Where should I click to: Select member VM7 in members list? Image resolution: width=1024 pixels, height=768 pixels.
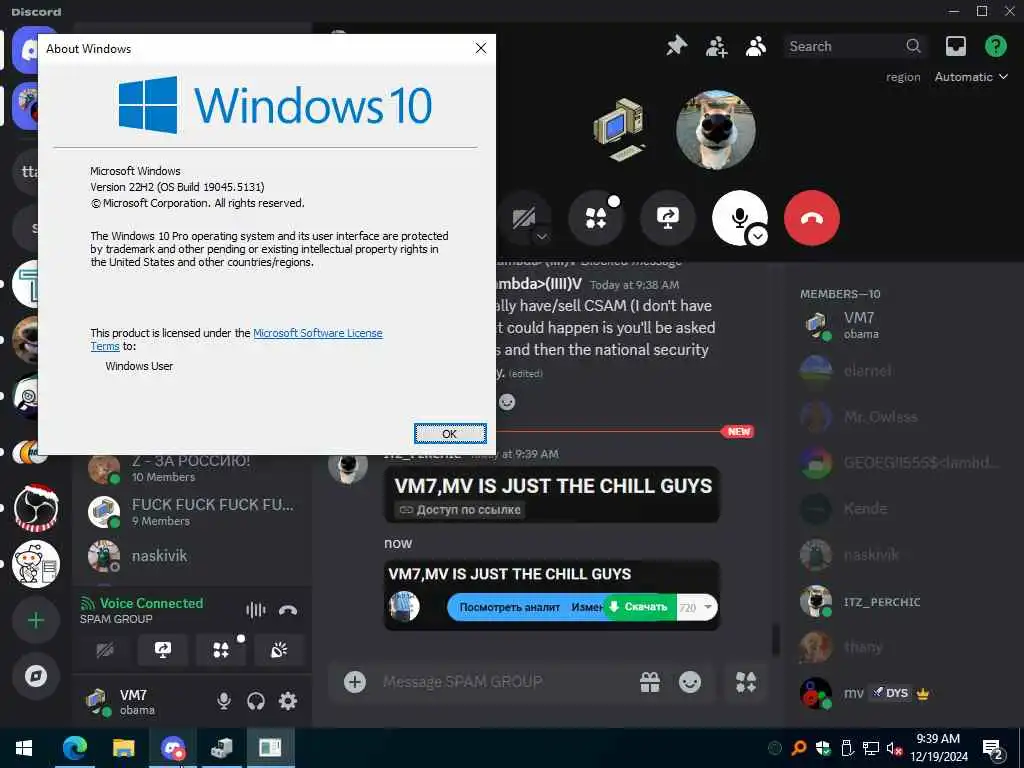(901, 325)
